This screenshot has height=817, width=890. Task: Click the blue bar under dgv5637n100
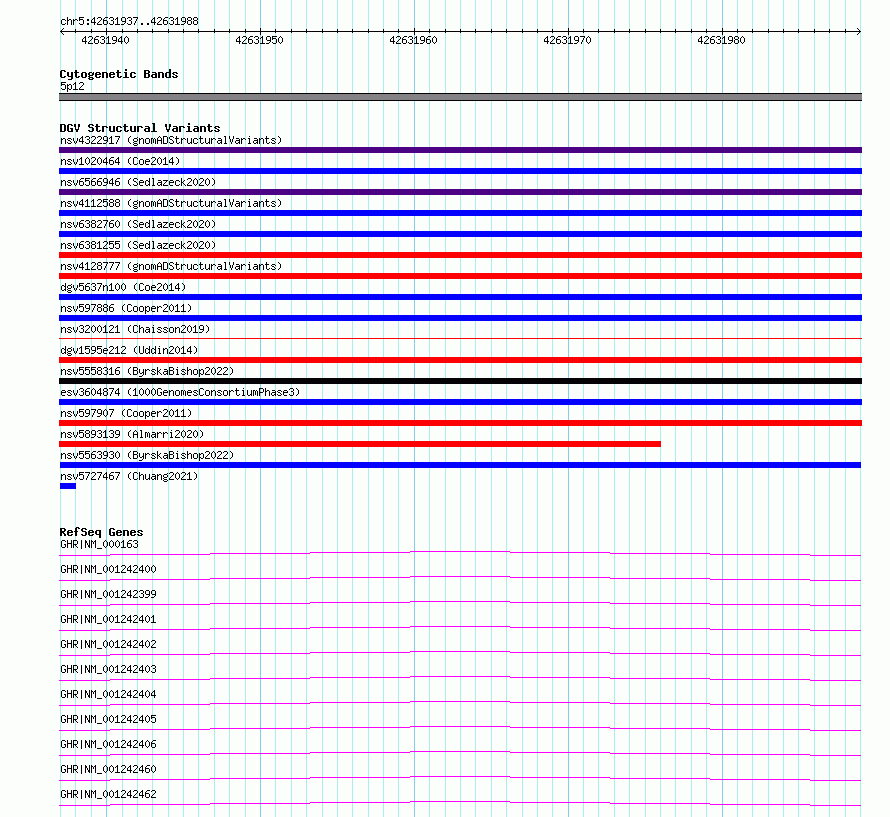click(460, 297)
